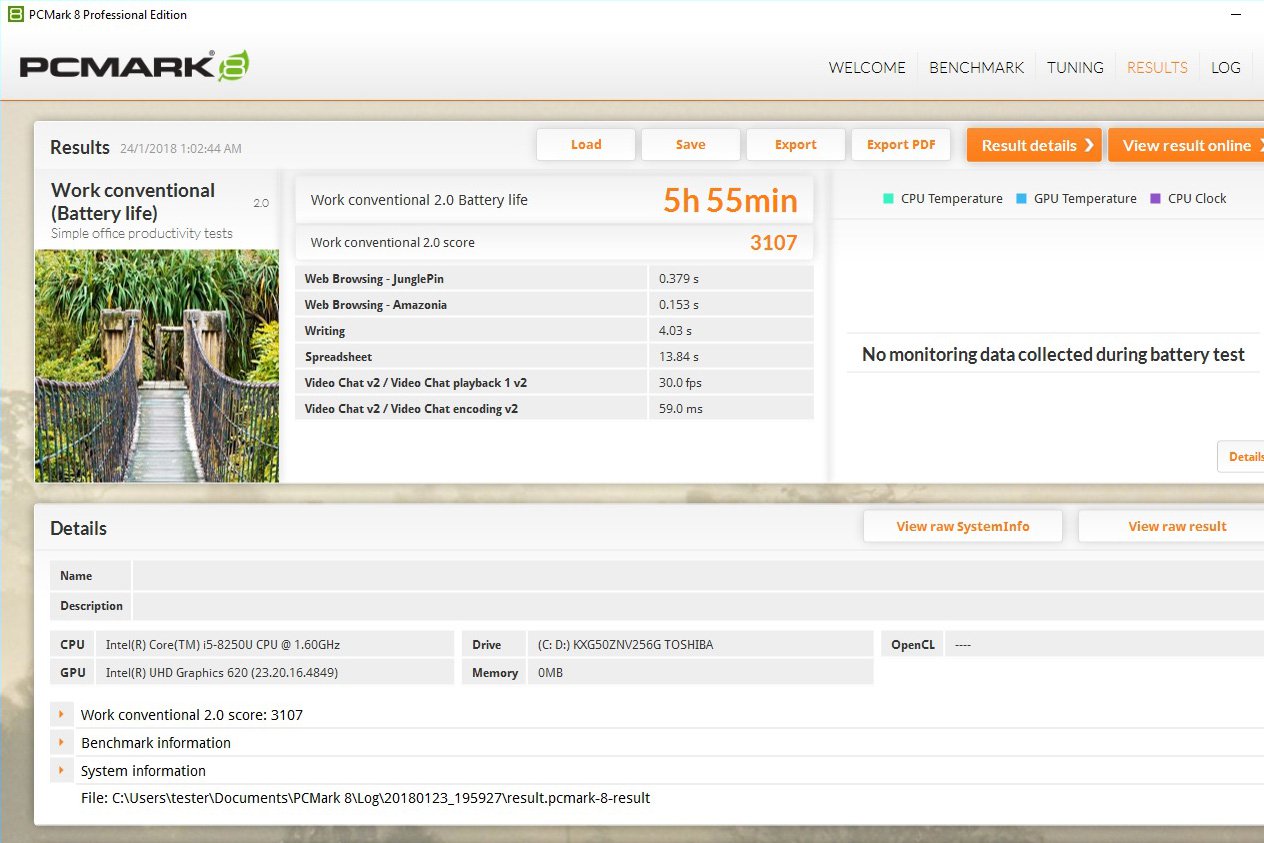Select the RESULTS tab
This screenshot has height=843, width=1264.
(1157, 68)
